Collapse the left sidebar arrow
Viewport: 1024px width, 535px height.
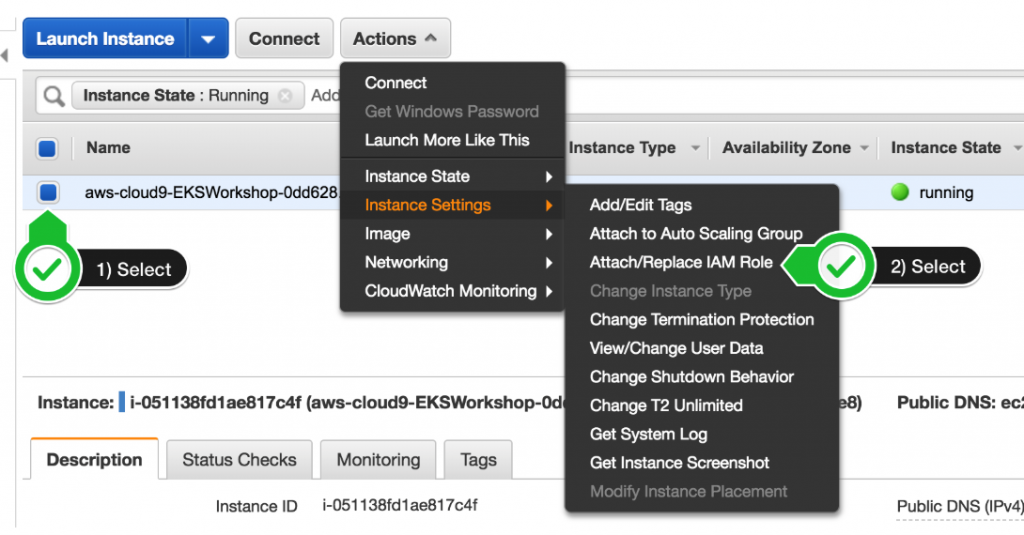[x=5, y=56]
